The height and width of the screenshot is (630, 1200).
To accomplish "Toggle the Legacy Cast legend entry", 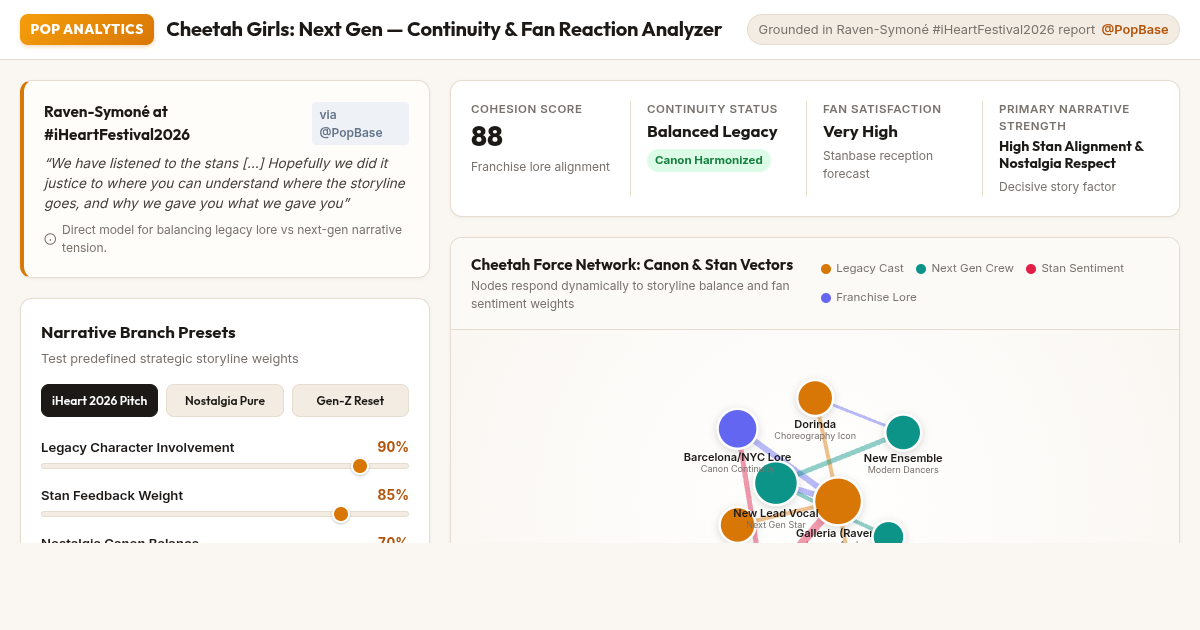I will (862, 269).
